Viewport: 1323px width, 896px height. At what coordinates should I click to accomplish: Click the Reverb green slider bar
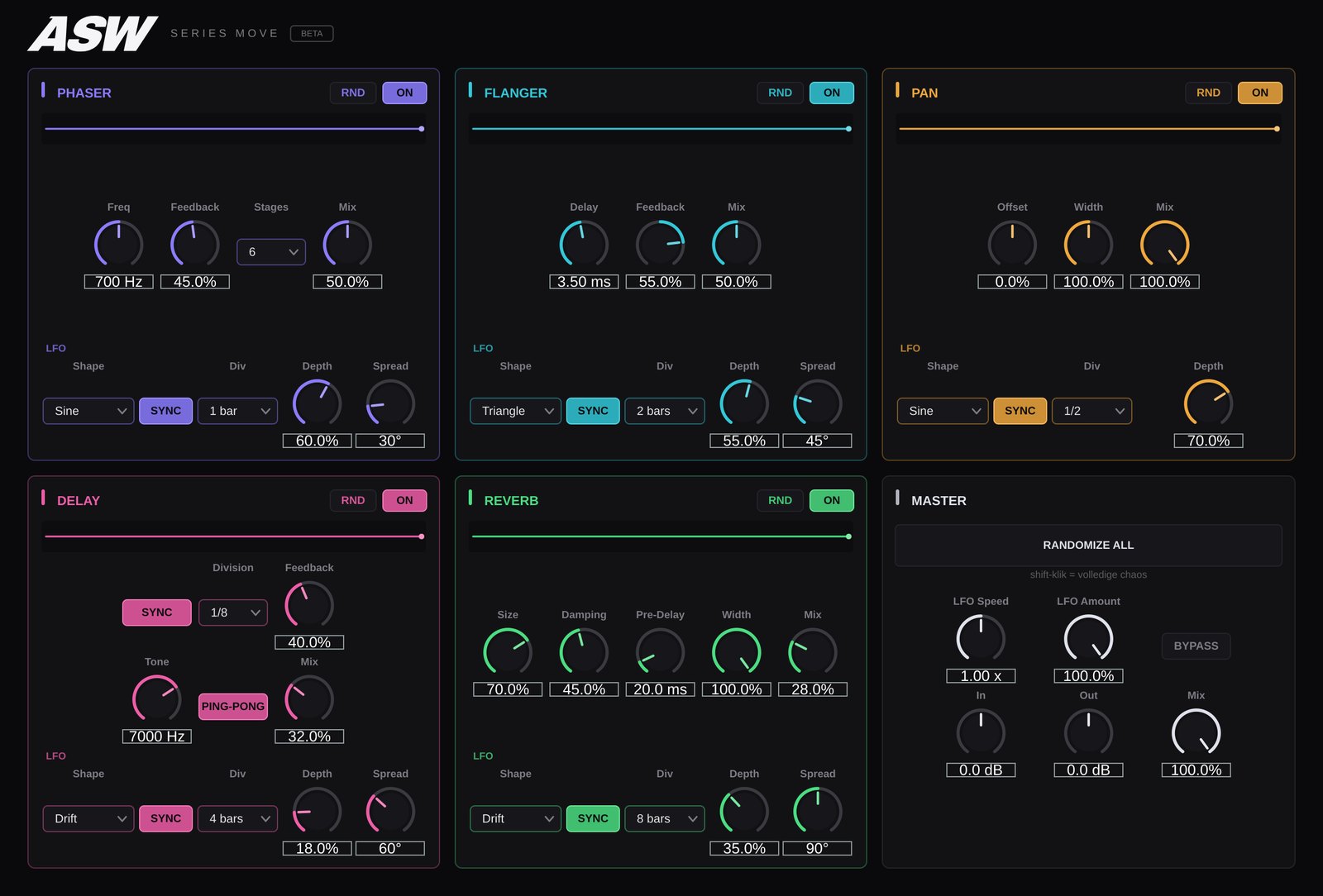pyautogui.click(x=661, y=536)
